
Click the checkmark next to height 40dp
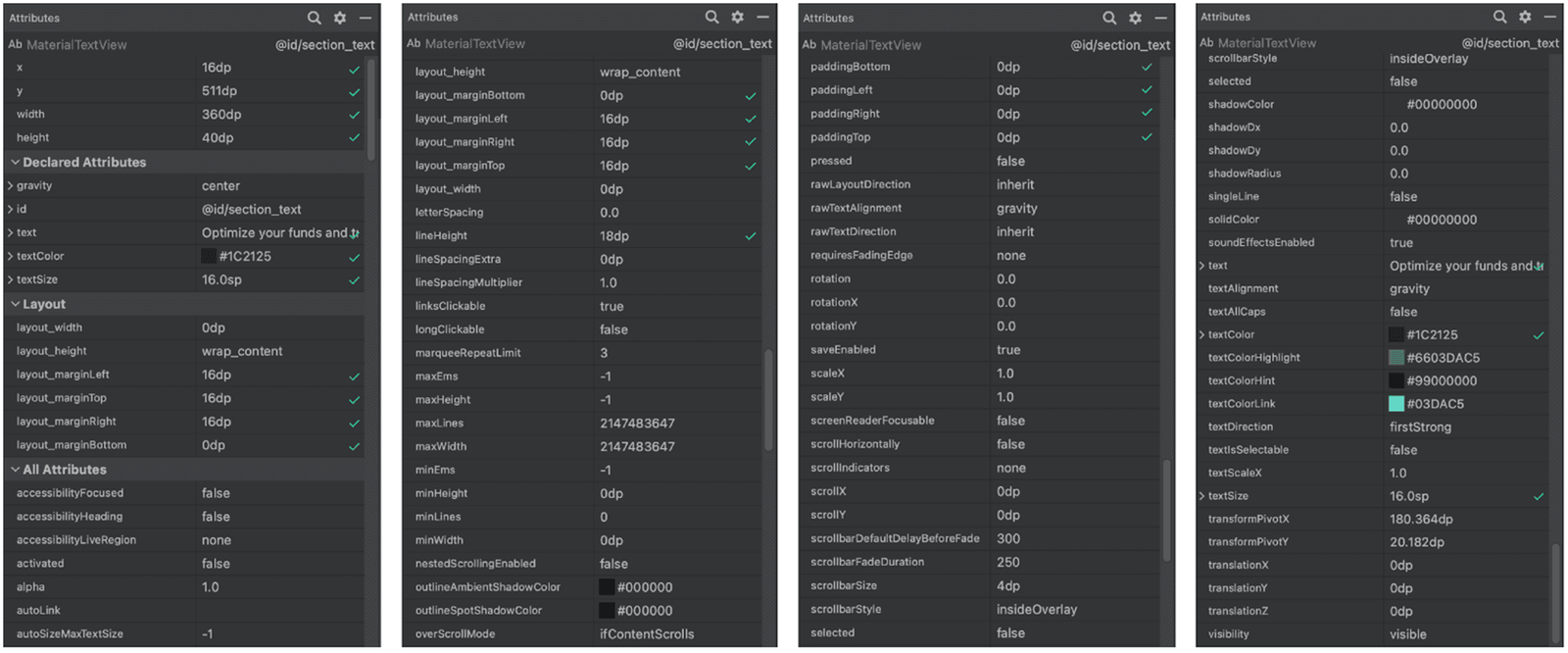pos(355,138)
